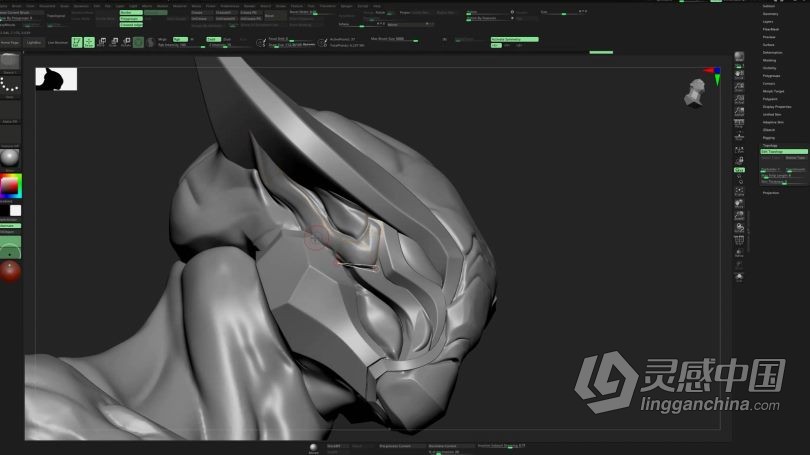The height and width of the screenshot is (455, 810).
Task: Select the Scale transform button
Action: tap(114, 42)
